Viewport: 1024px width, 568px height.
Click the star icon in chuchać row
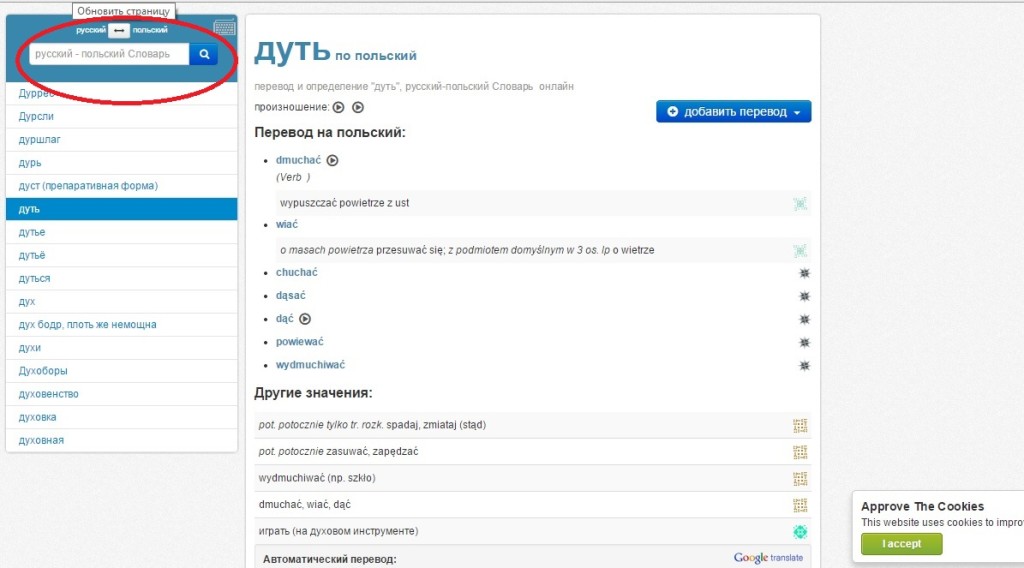pos(804,273)
